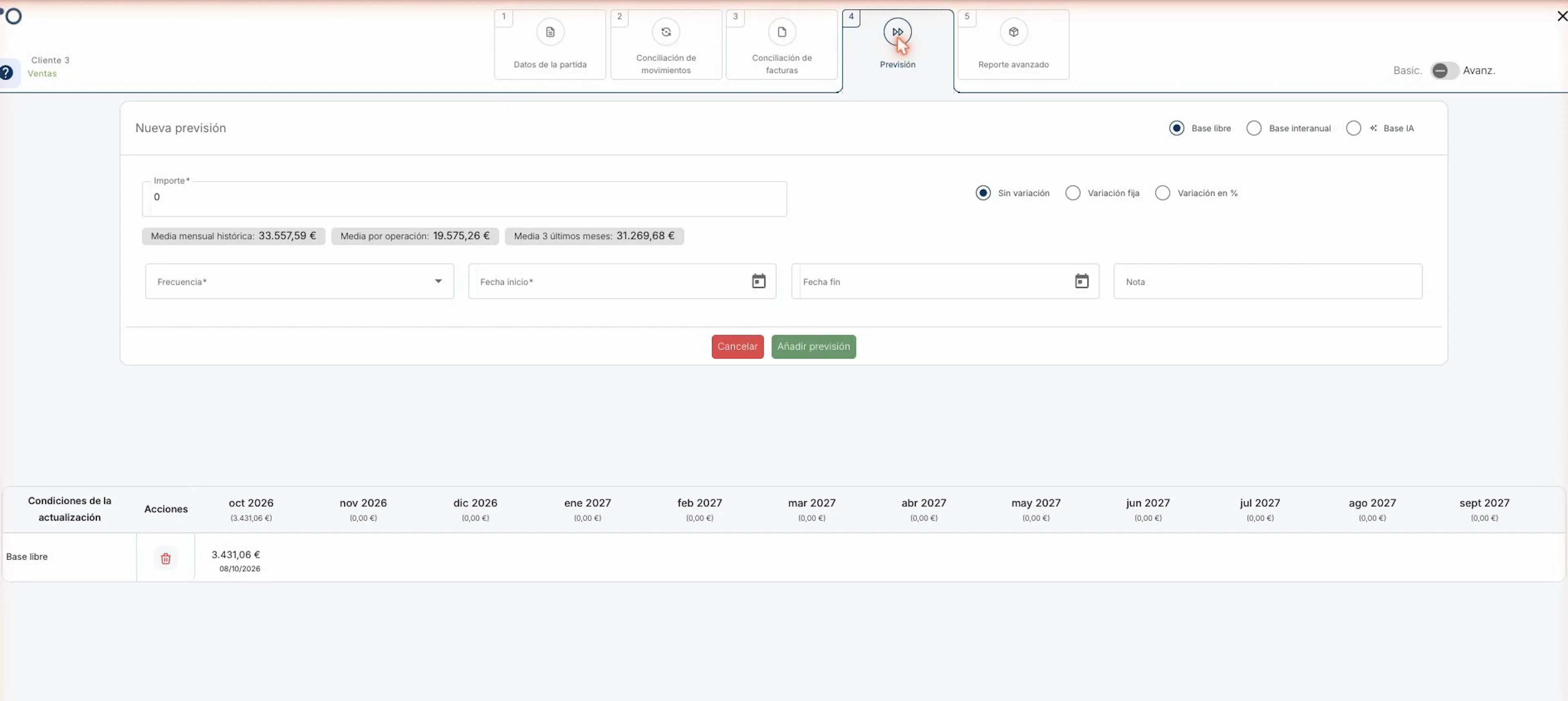Image resolution: width=1568 pixels, height=701 pixels.
Task: Go to the Conciliación de facturas step
Action: tap(782, 45)
